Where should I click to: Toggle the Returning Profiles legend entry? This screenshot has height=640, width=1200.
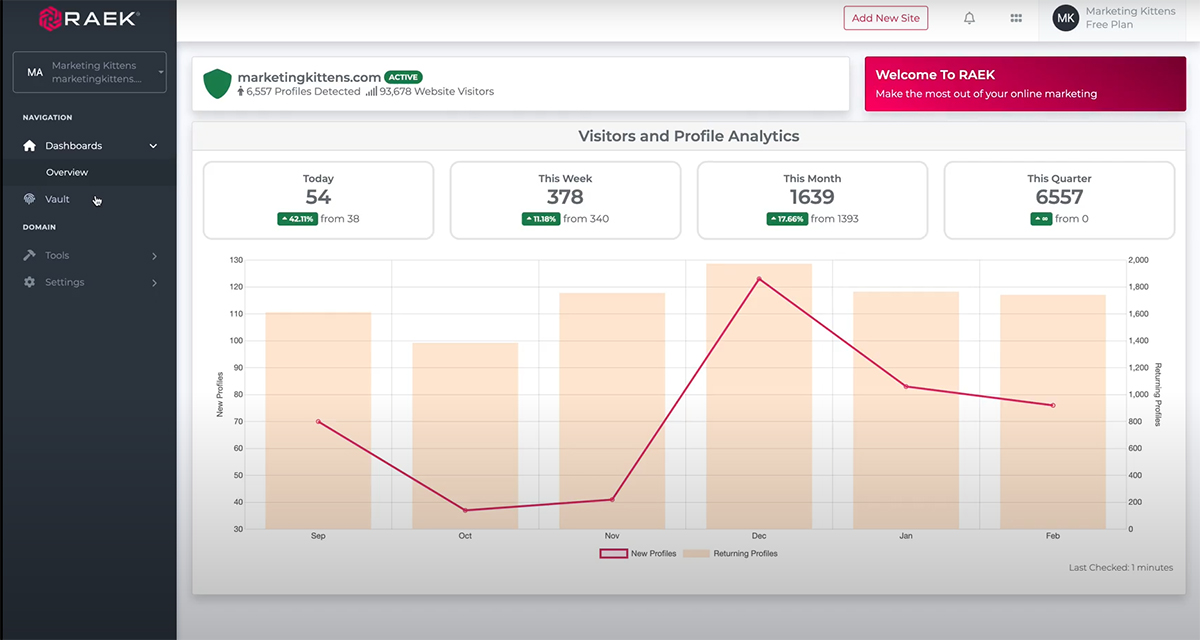coord(730,553)
